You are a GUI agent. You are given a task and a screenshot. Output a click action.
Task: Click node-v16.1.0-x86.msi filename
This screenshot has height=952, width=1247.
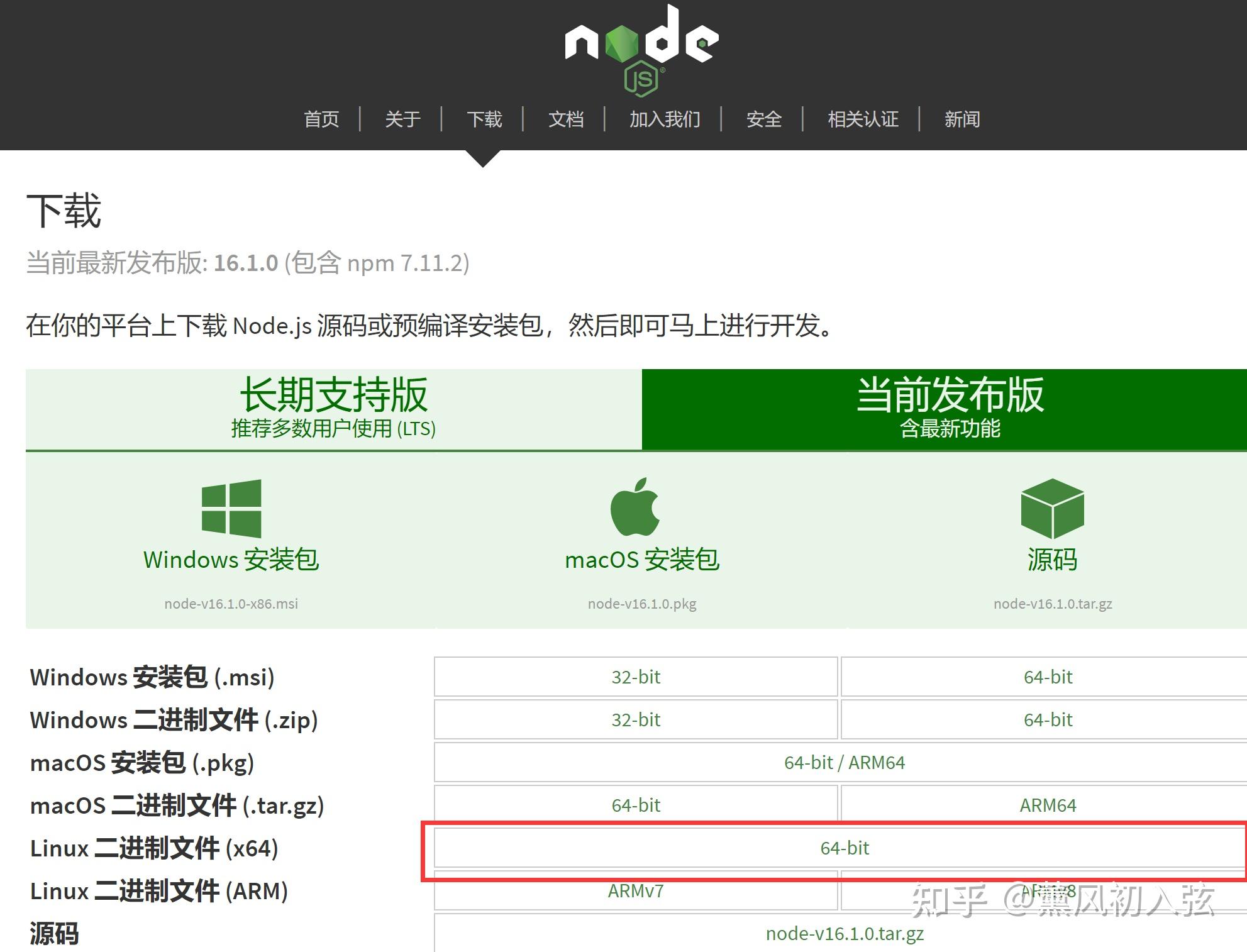(231, 604)
